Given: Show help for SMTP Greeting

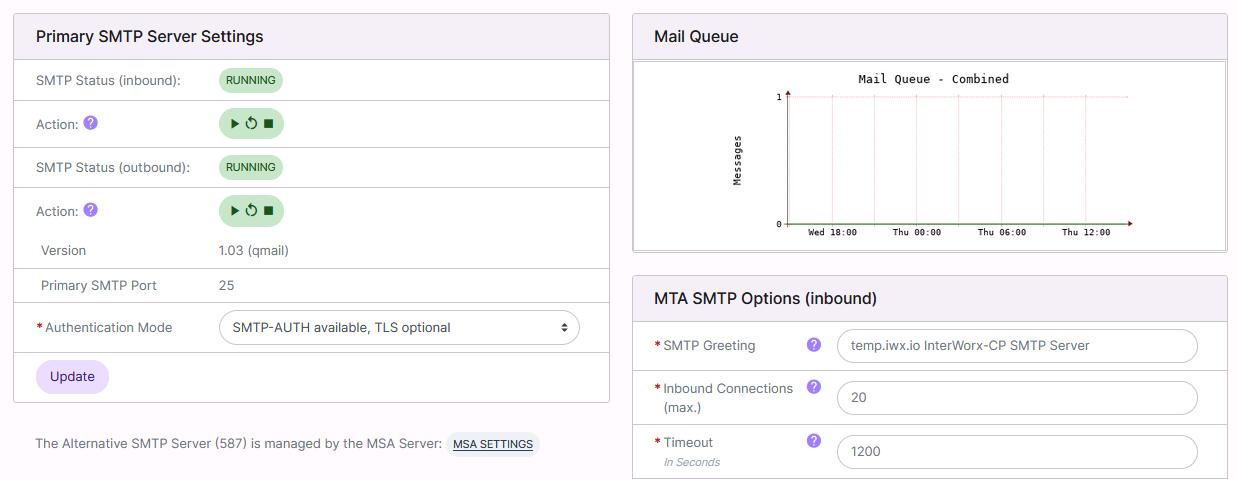Looking at the screenshot, I should click(813, 345).
